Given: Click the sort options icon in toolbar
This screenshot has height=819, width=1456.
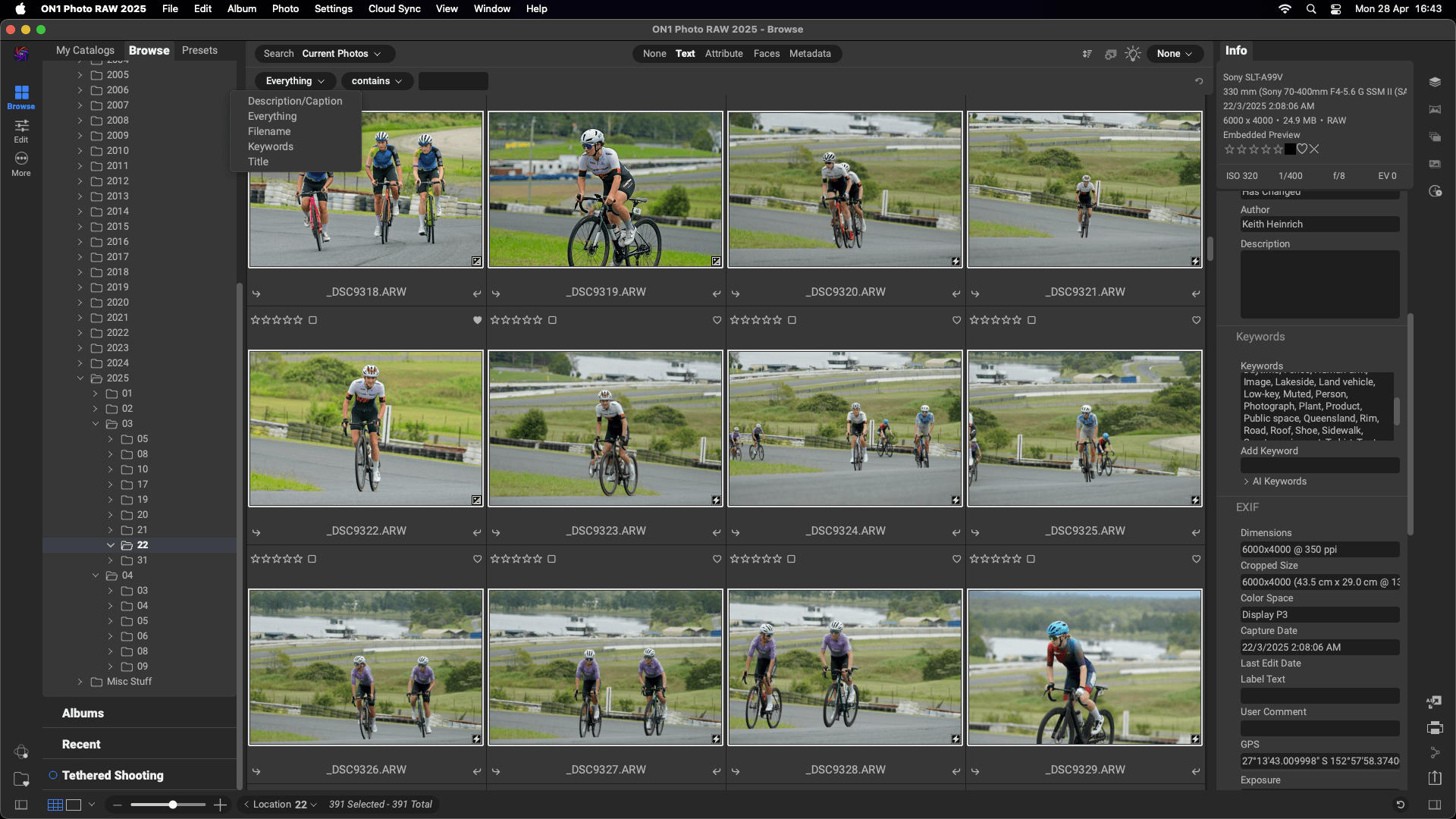Looking at the screenshot, I should pos(1087,54).
